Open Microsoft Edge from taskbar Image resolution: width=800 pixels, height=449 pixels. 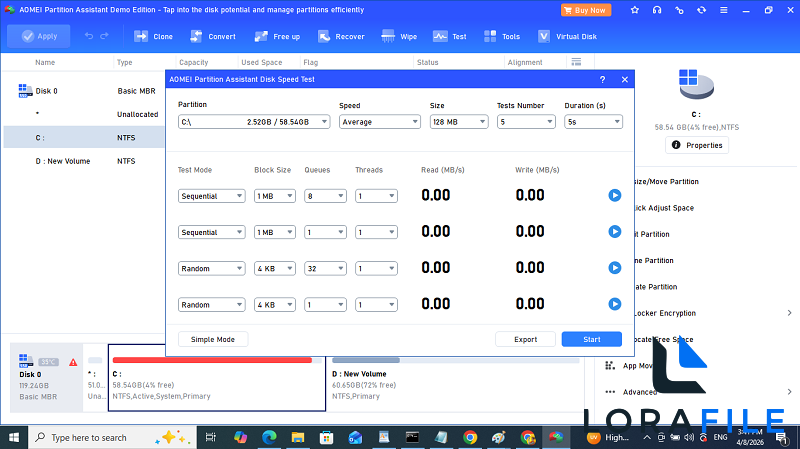pos(269,437)
